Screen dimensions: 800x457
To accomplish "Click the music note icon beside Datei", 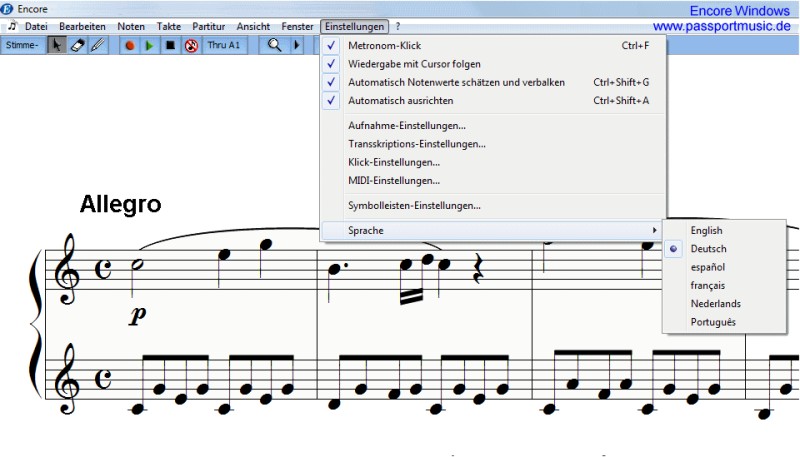I will tap(12, 26).
